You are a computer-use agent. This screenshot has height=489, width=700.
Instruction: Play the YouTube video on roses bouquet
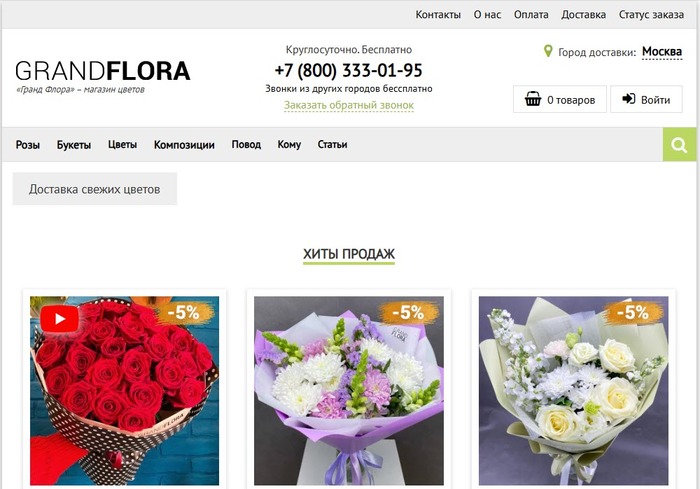click(x=59, y=319)
